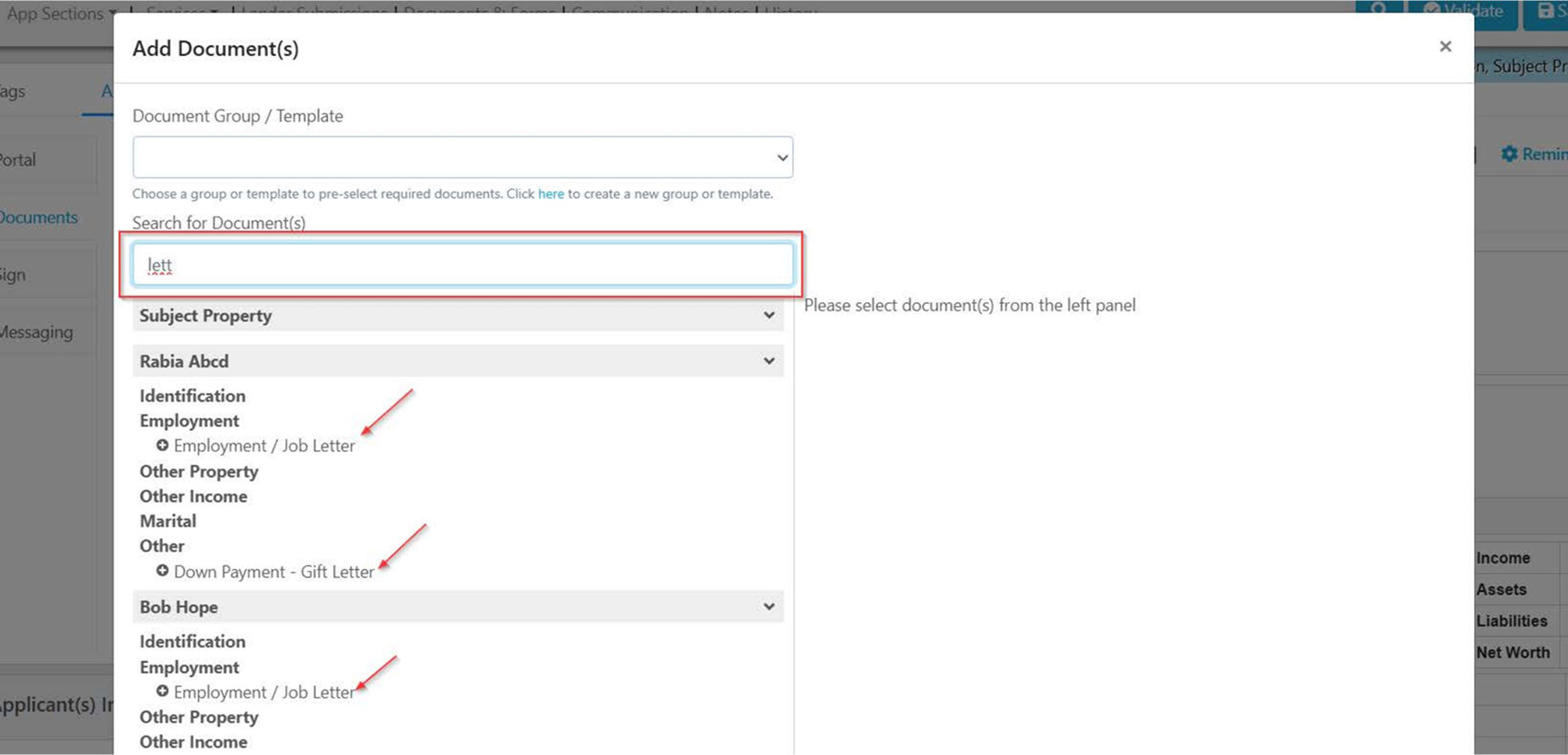Close the Add Document(s) dialog
This screenshot has height=755, width=1568.
(1445, 47)
